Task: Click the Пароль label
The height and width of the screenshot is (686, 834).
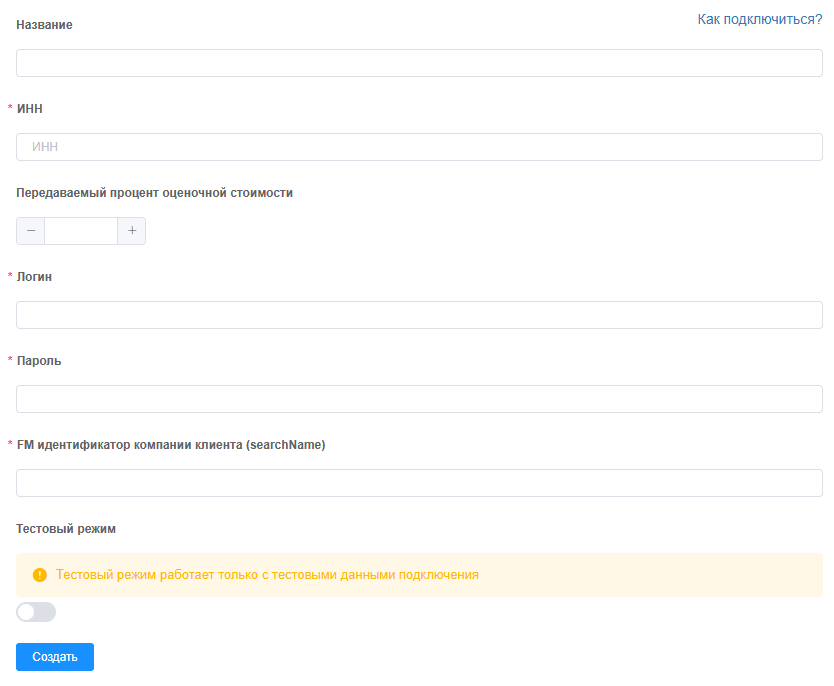Action: pyautogui.click(x=39, y=360)
